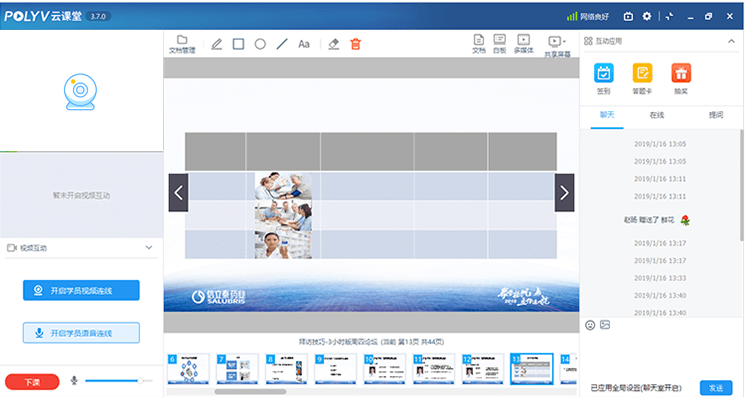
Task: Switch to the 提问 tab
Action: coord(715,115)
